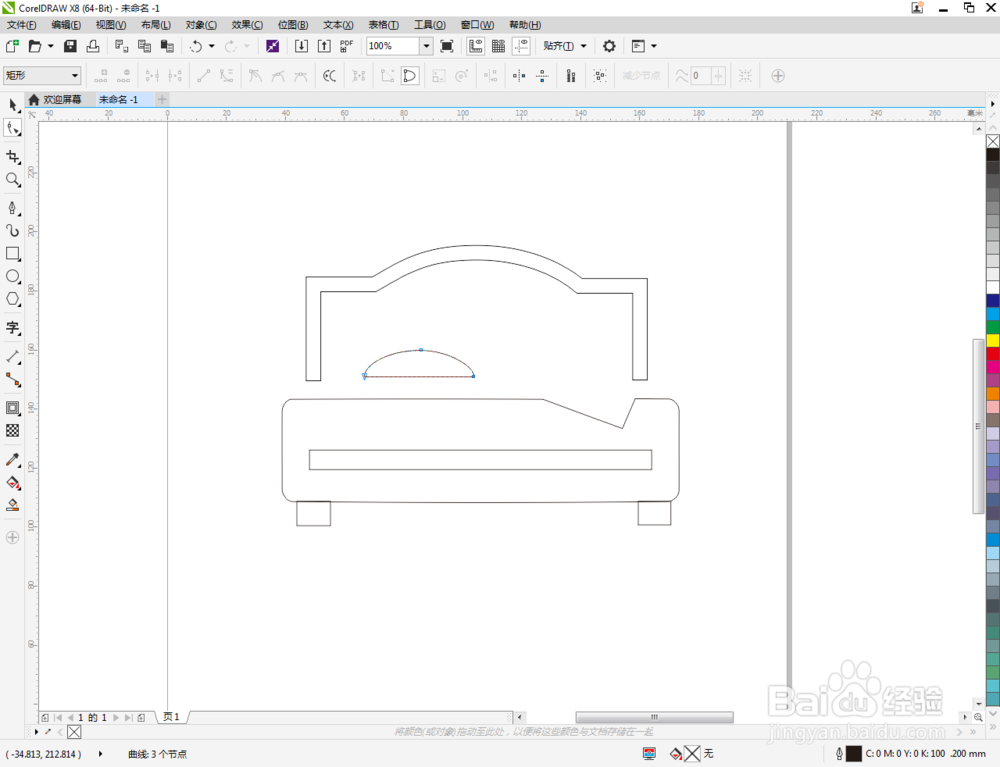Select the Pick tool in toolbox
Viewport: 1000px width, 767px height.
13,105
